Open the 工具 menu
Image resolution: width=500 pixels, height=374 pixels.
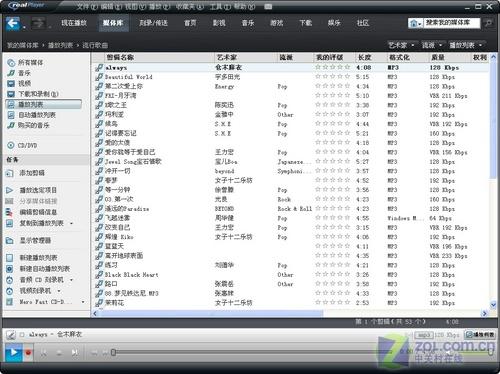pos(220,6)
